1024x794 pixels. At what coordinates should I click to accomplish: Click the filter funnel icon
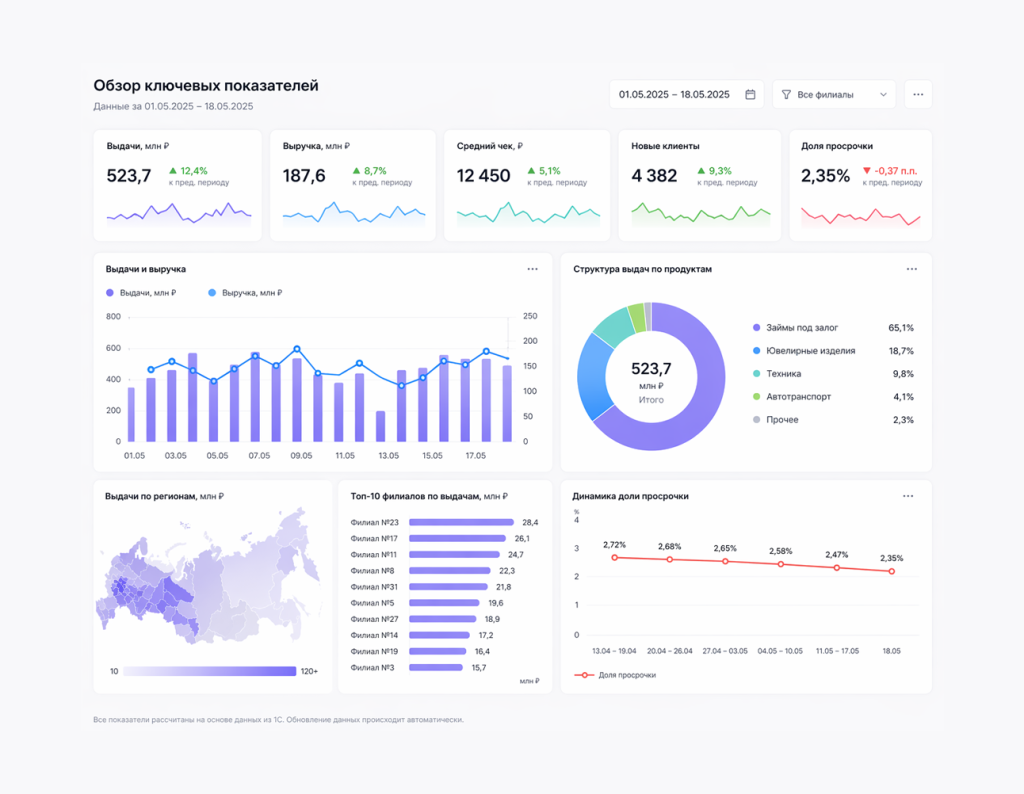coord(786,95)
